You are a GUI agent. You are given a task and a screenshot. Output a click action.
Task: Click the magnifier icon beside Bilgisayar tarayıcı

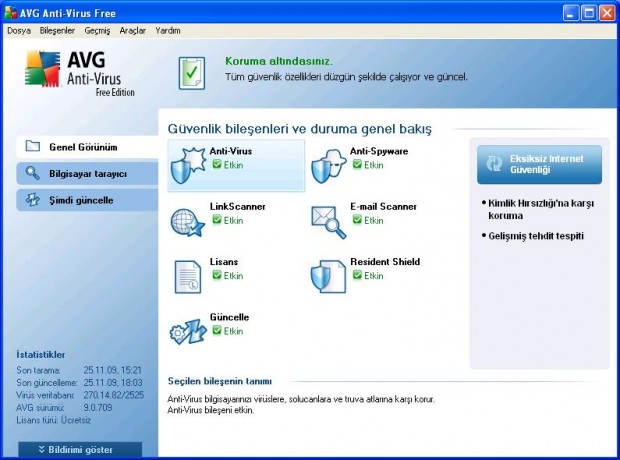pyautogui.click(x=32, y=173)
